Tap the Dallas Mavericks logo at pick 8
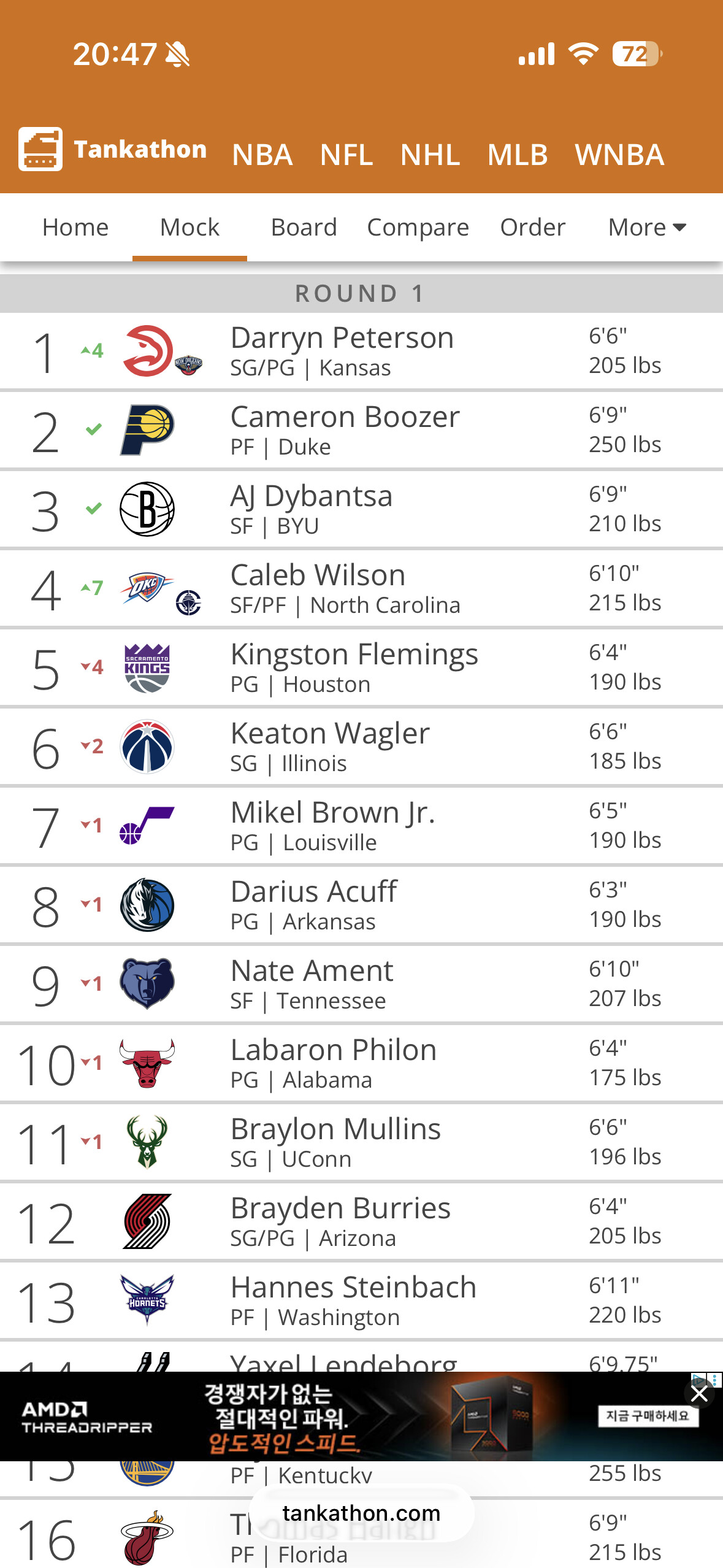Viewport: 723px width, 1568px height. pyautogui.click(x=147, y=905)
